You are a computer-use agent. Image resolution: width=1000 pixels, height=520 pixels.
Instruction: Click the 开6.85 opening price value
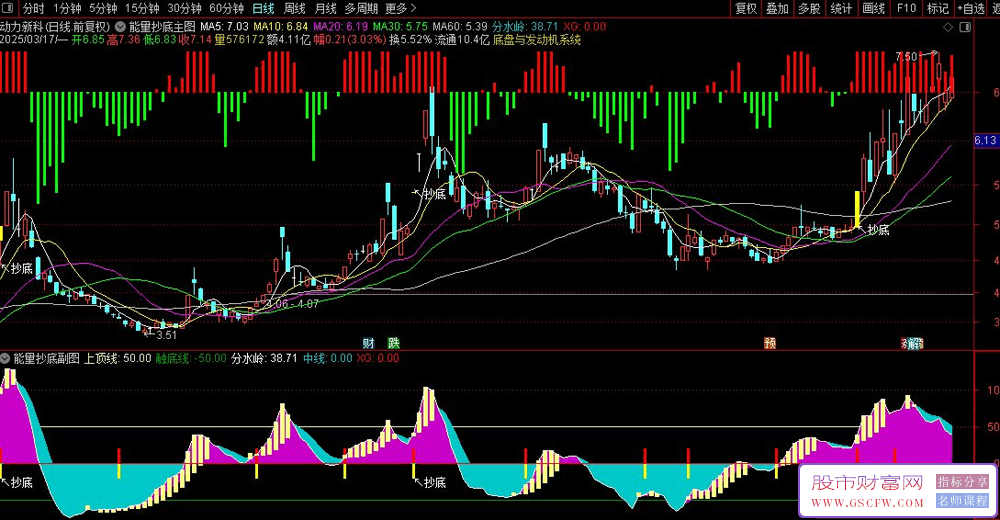pyautogui.click(x=87, y=40)
